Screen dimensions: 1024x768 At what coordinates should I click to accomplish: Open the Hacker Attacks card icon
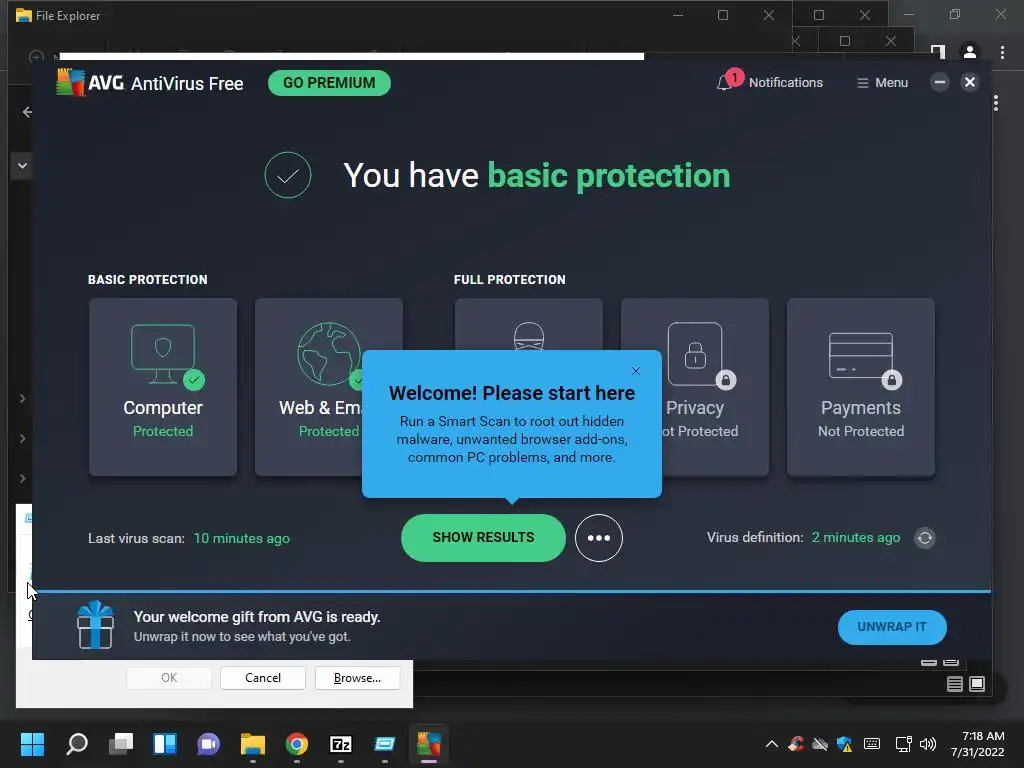(x=528, y=336)
